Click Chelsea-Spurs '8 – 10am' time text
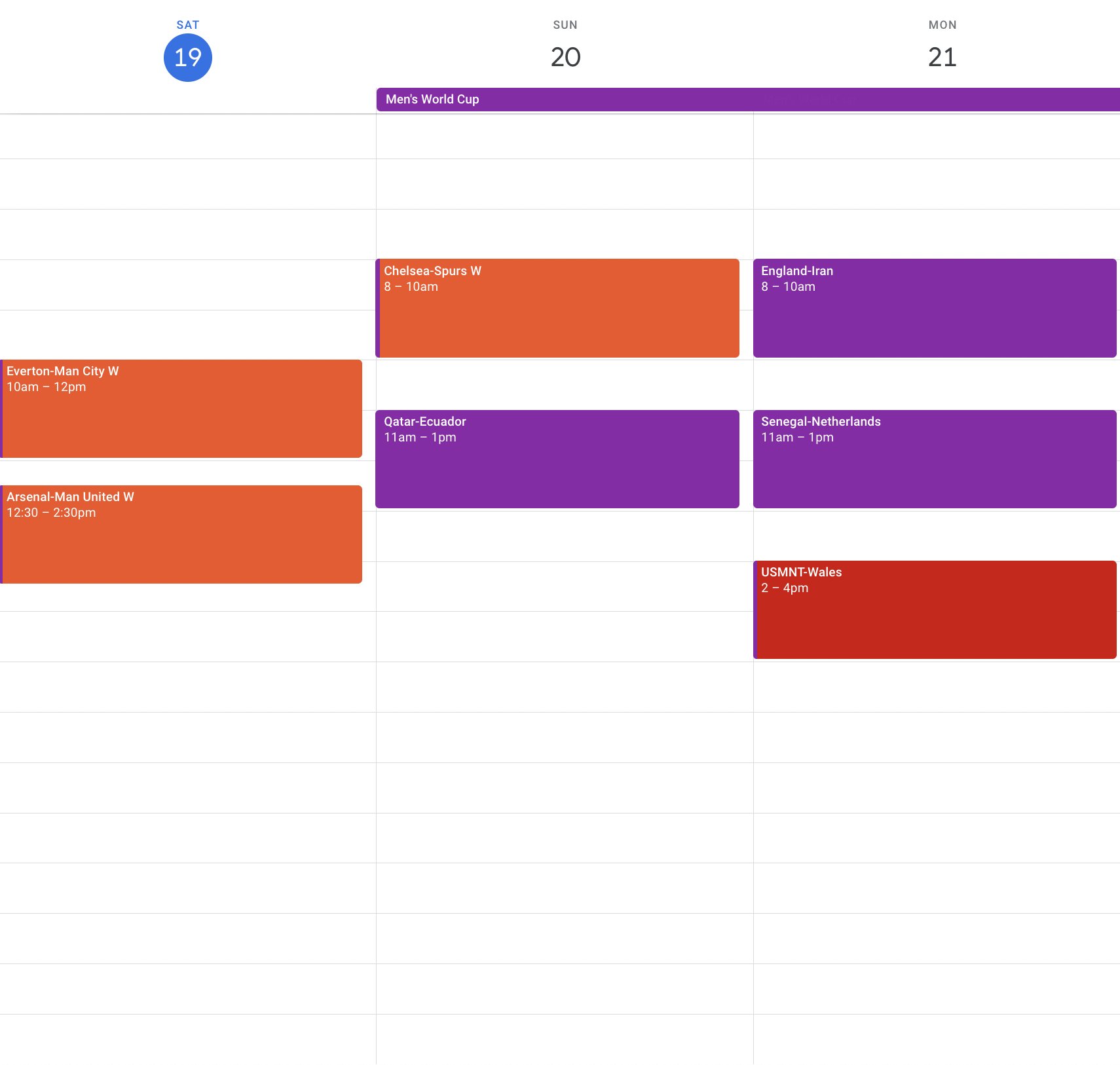 tap(411, 287)
